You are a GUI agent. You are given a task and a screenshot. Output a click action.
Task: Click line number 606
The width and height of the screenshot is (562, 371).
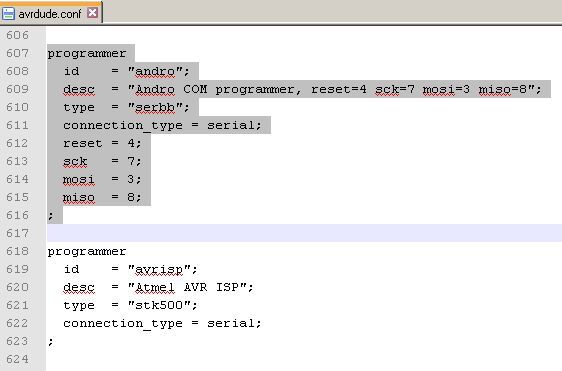click(17, 35)
